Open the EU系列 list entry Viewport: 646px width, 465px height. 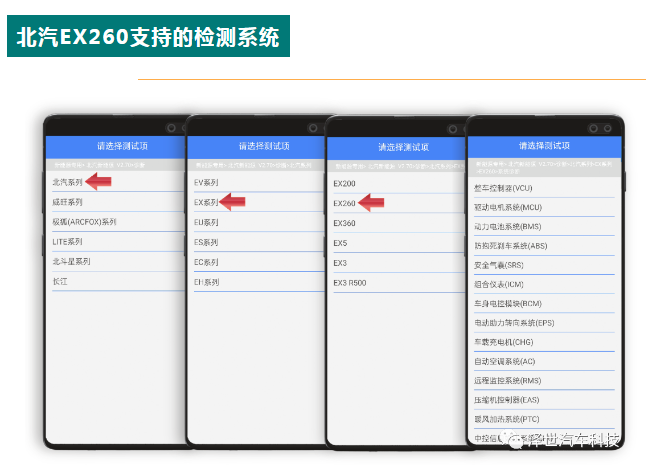(x=256, y=222)
